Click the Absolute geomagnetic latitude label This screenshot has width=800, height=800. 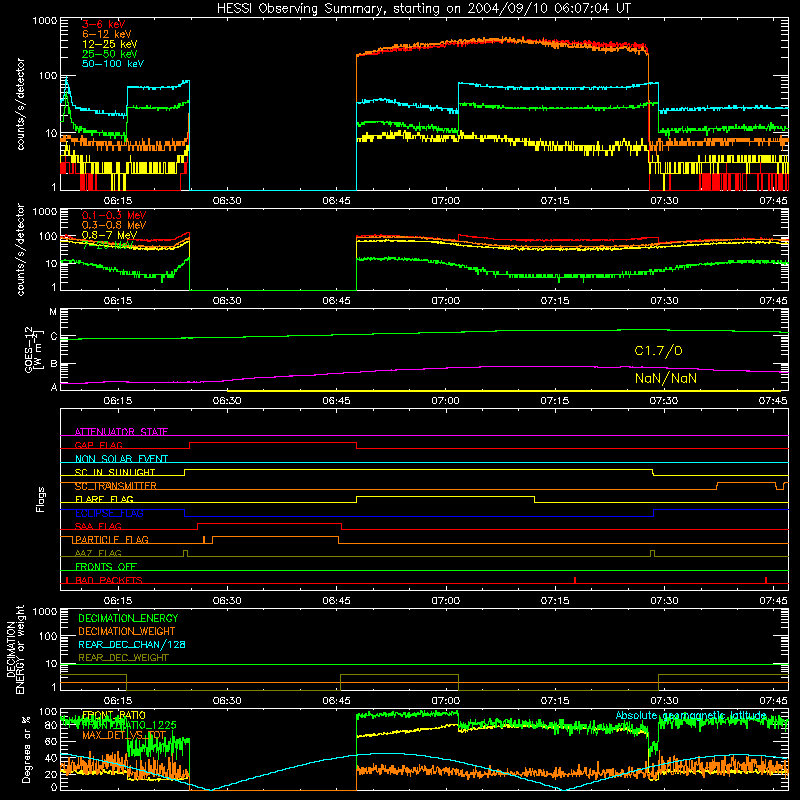coord(691,715)
